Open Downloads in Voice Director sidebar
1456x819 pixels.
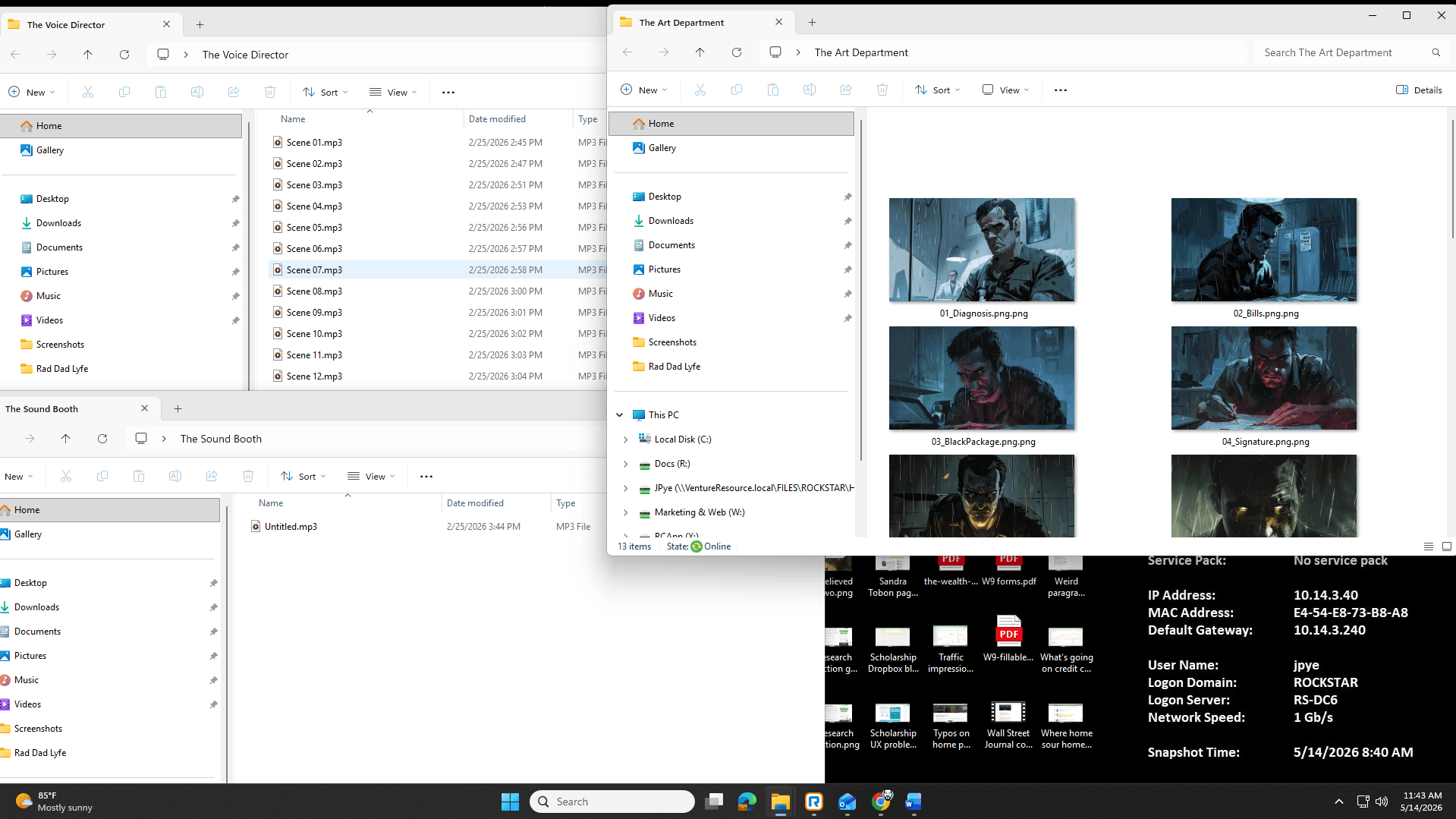point(58,223)
